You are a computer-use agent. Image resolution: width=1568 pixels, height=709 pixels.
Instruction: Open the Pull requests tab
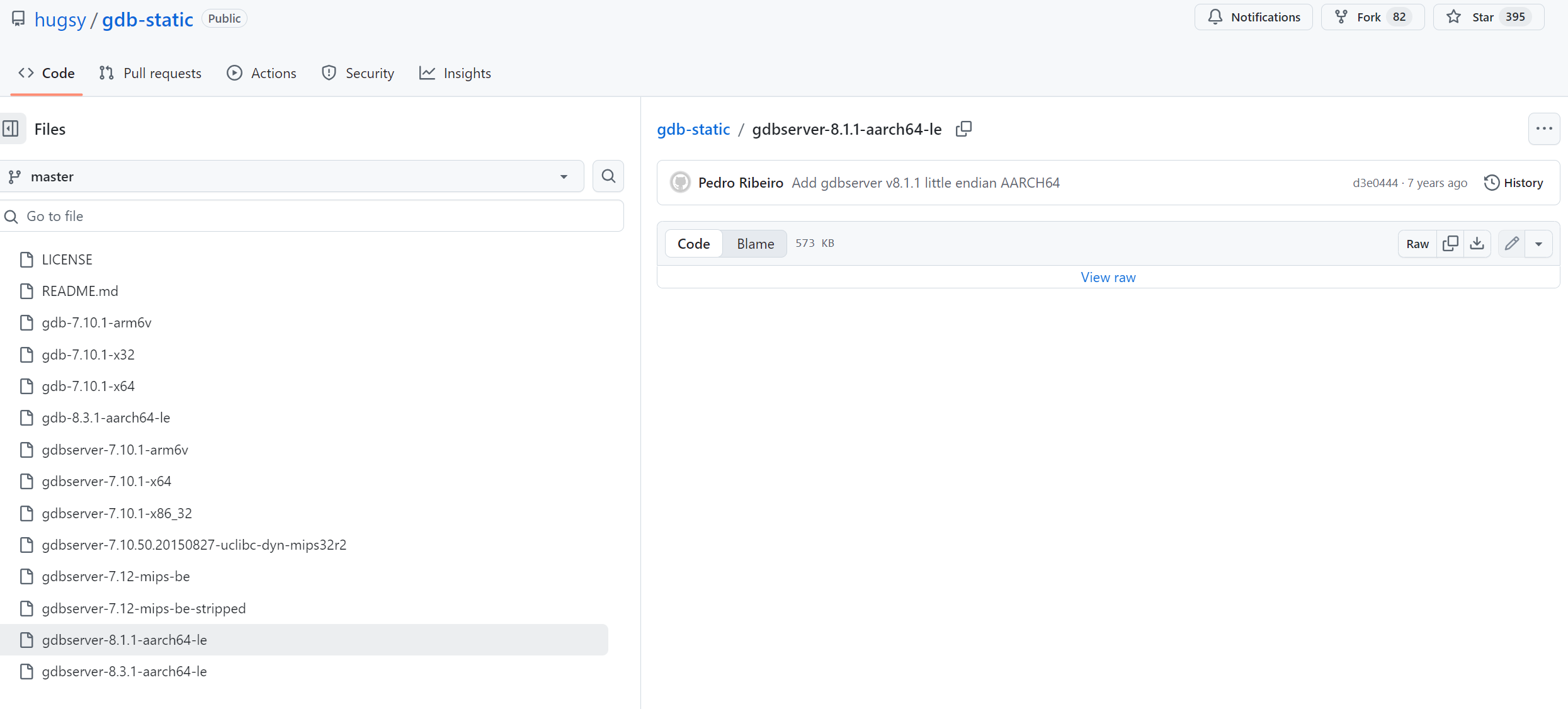[151, 73]
